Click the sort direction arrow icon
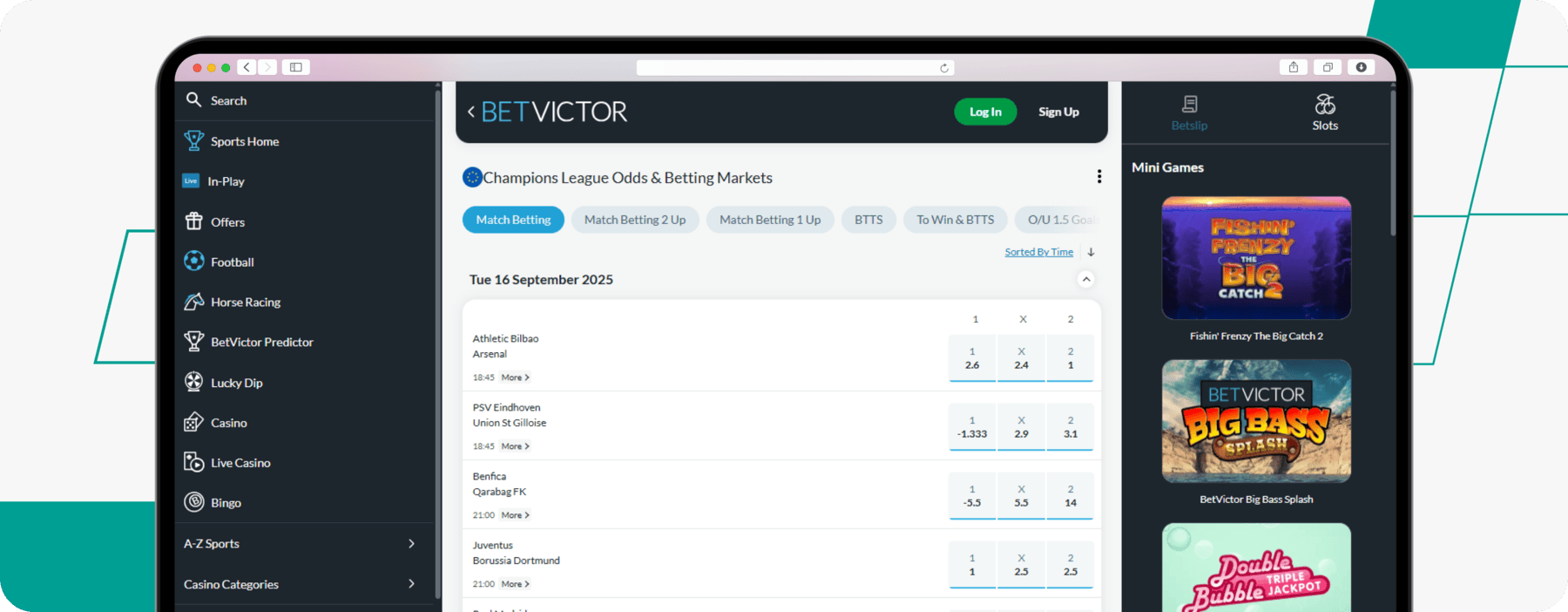 click(x=1091, y=252)
